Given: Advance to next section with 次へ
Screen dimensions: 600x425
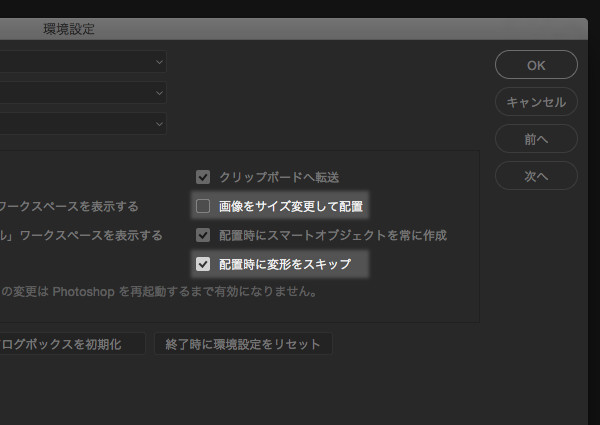Looking at the screenshot, I should [536, 176].
